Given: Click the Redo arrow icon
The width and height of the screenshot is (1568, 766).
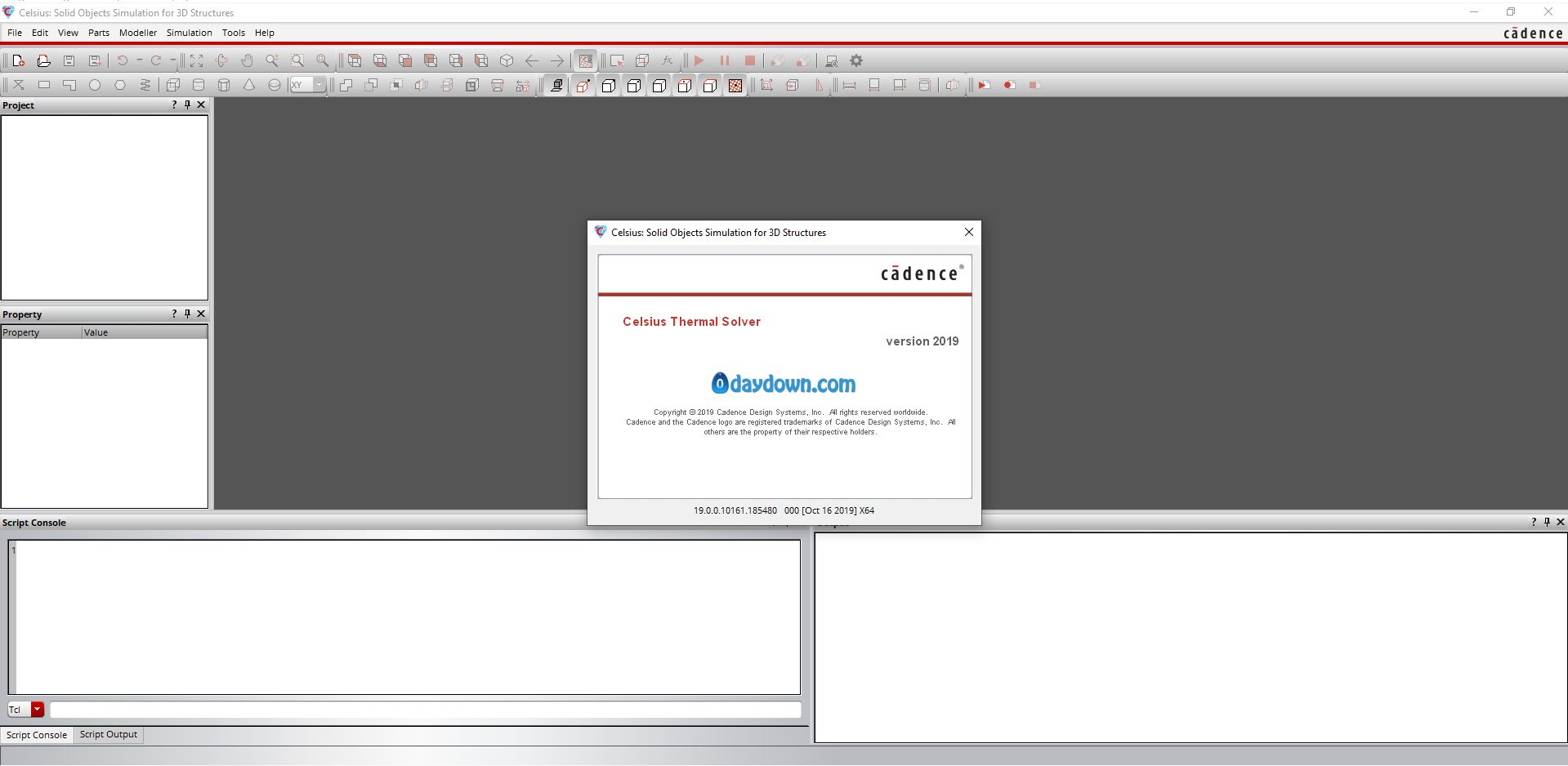Looking at the screenshot, I should coord(155,60).
